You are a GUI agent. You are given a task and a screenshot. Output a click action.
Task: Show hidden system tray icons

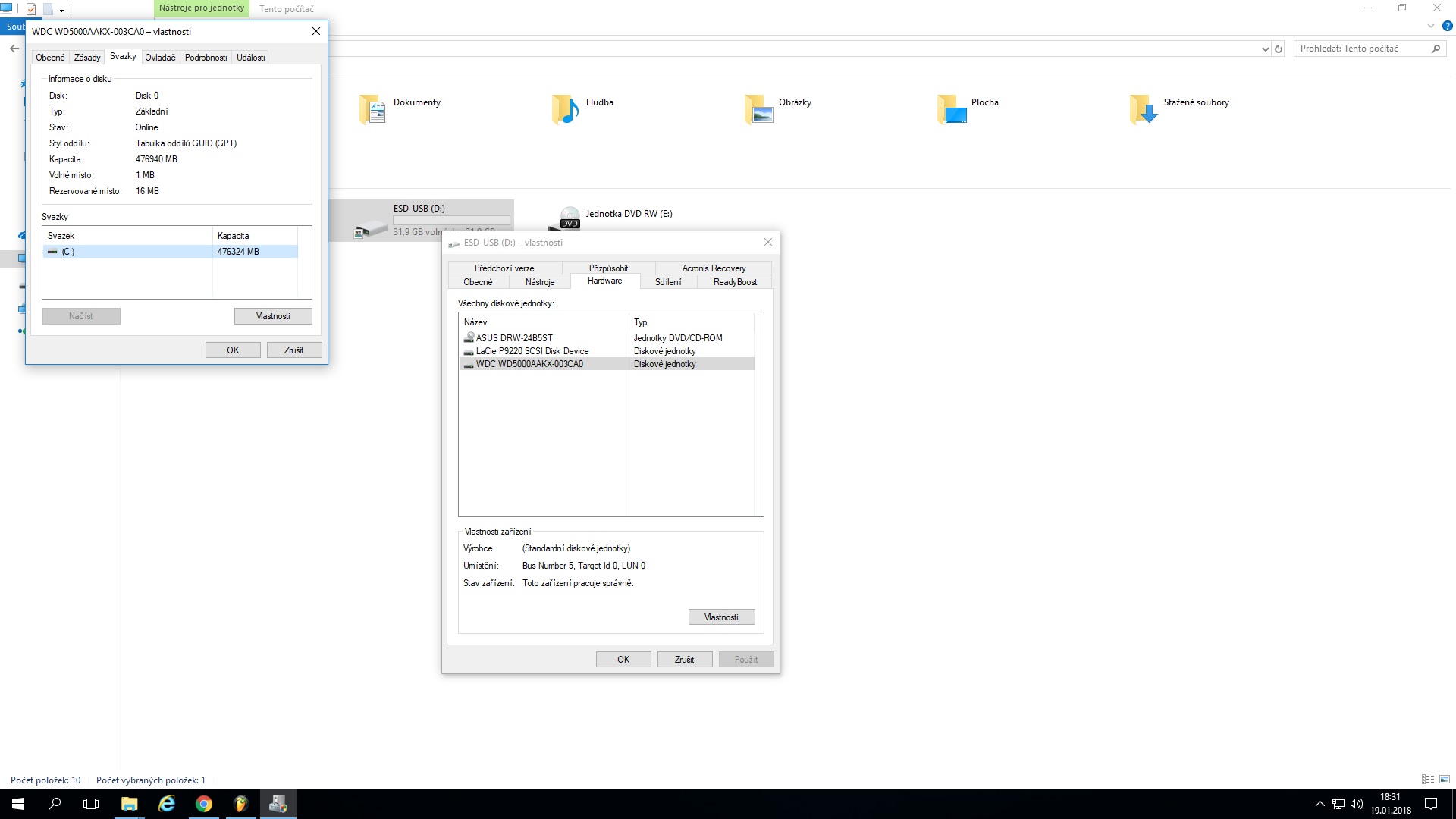1319,804
